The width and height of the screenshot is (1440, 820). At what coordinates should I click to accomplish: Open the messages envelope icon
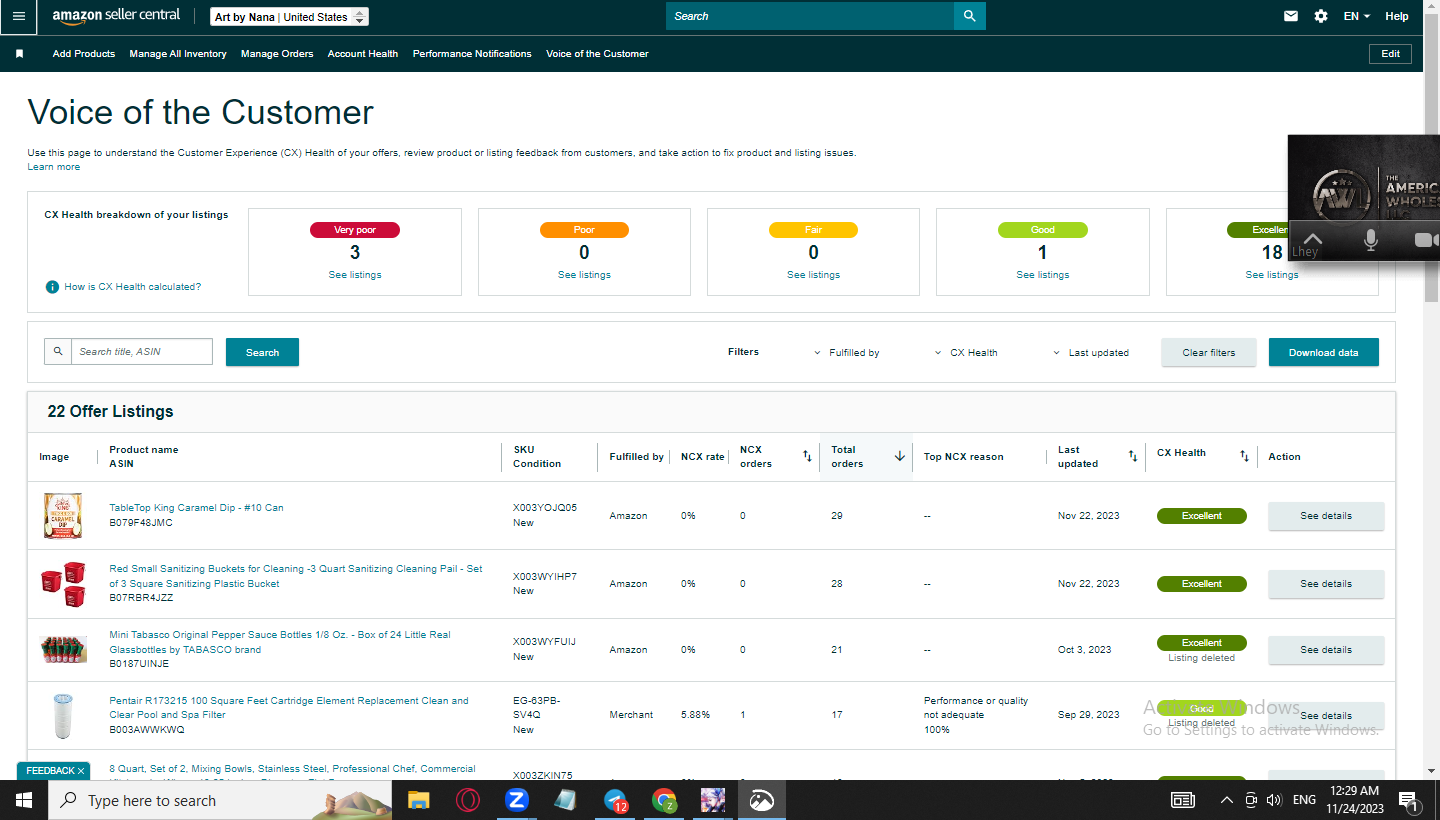click(x=1291, y=16)
